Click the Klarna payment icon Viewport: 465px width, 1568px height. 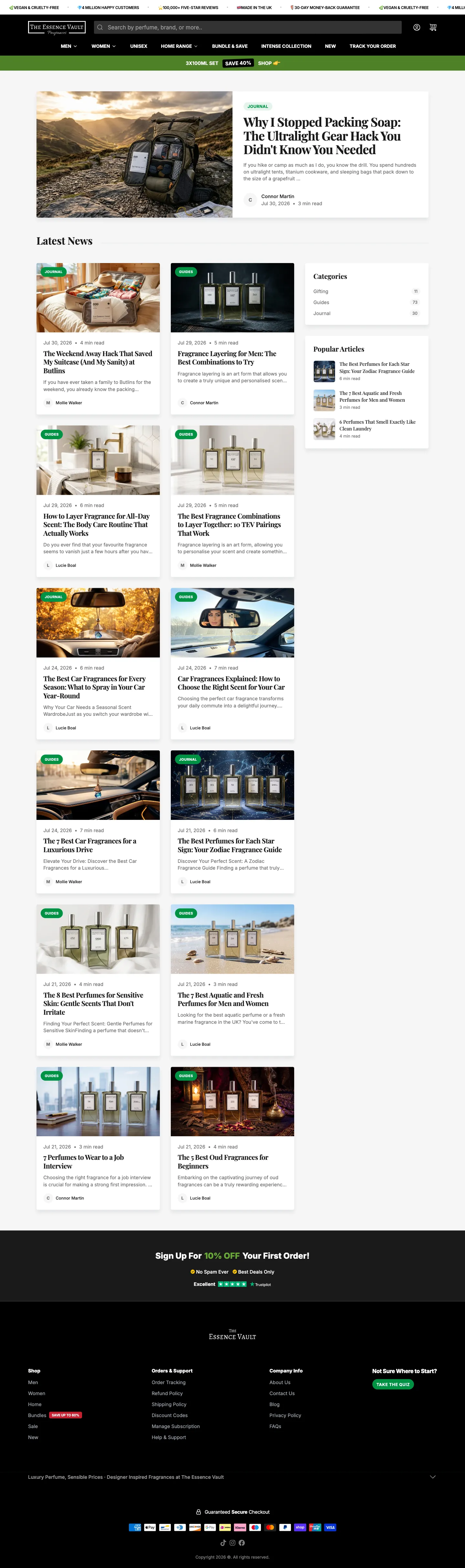point(240,1527)
